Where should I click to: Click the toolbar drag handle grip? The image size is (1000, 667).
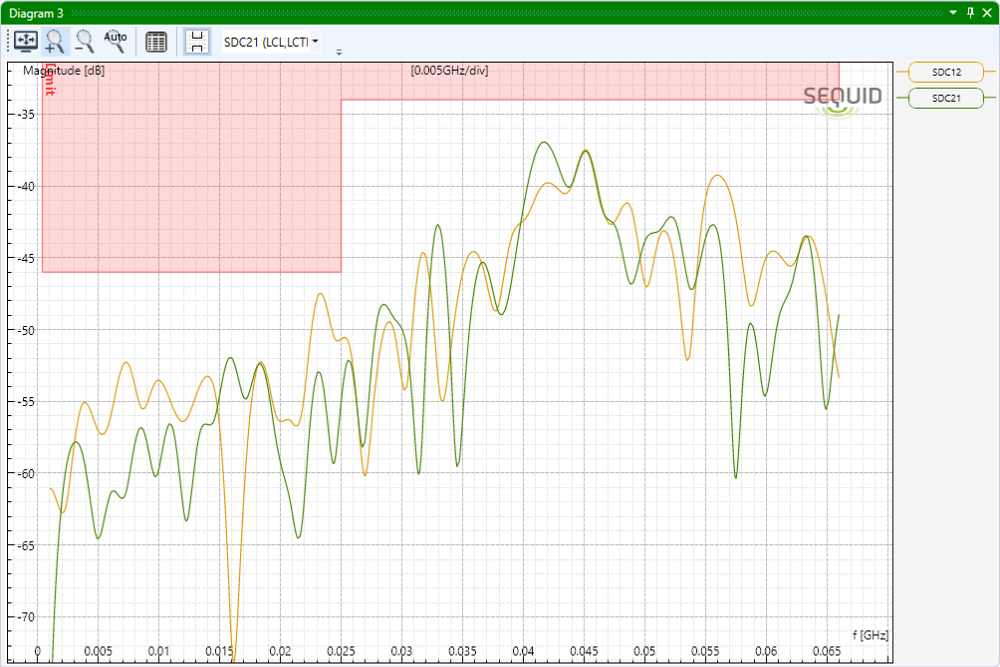(8, 41)
